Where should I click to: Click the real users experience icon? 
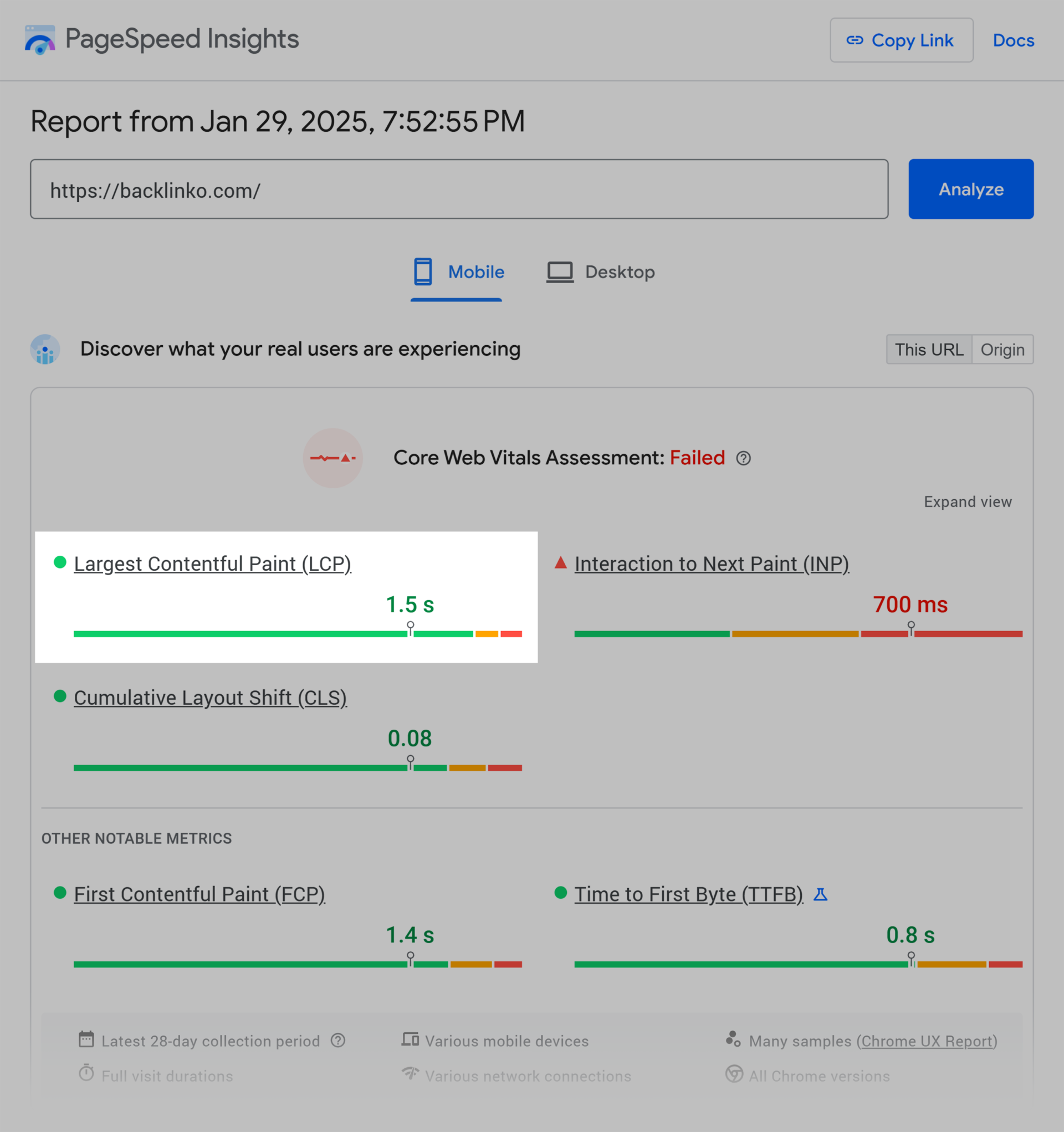[x=44, y=349]
